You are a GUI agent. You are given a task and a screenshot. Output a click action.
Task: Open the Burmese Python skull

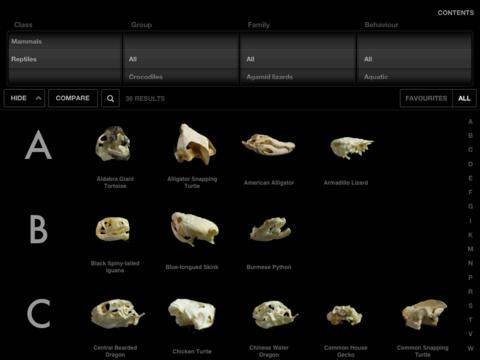point(270,229)
